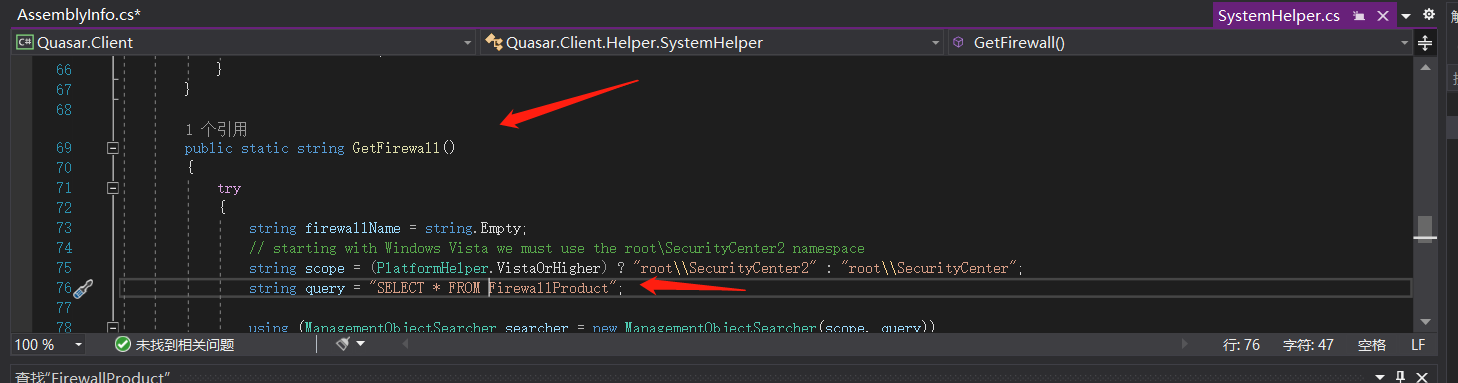Collapse the GetFirewall method at line 69
The height and width of the screenshot is (383, 1458).
click(x=113, y=148)
